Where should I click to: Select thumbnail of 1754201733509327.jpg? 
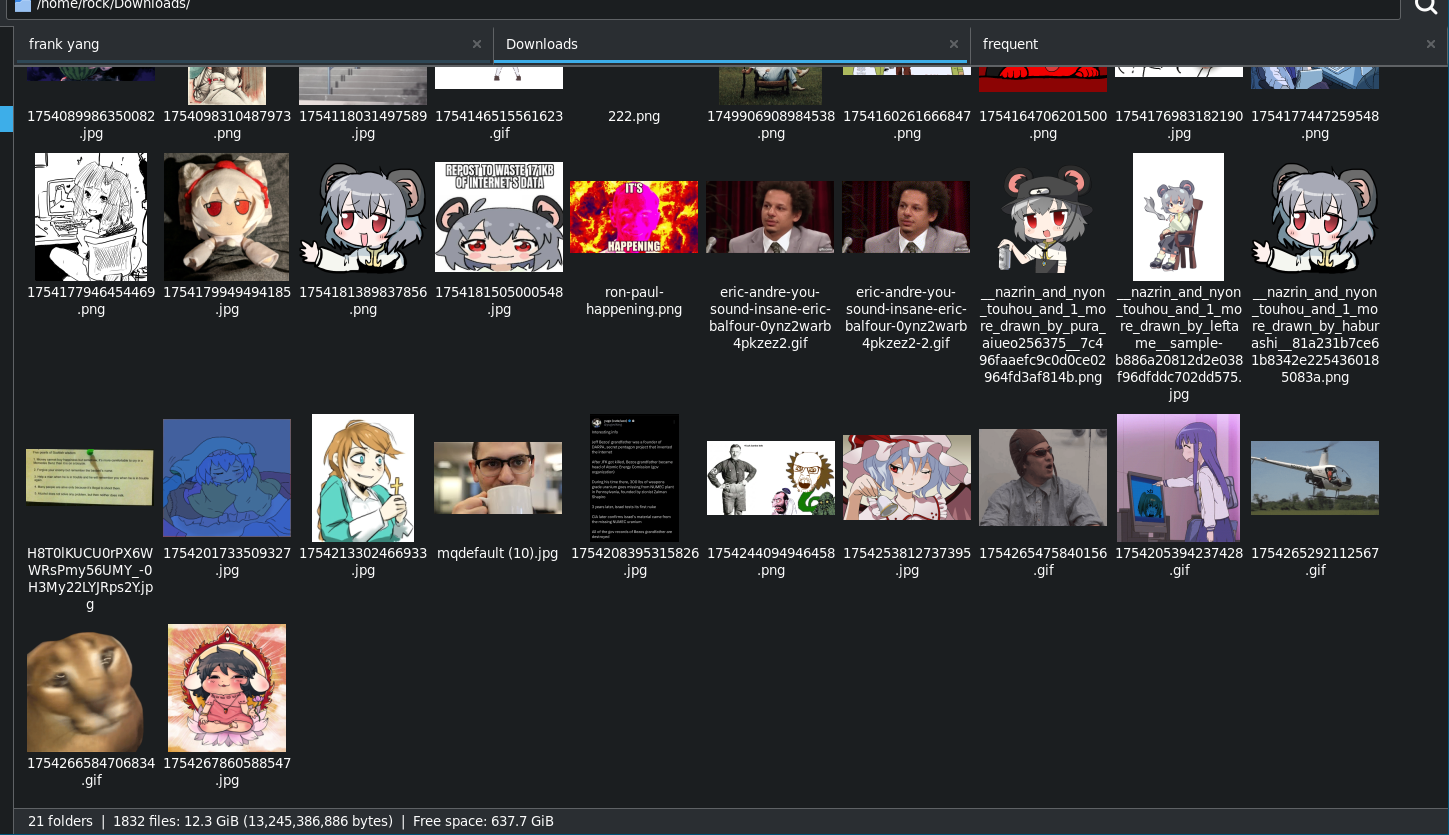[227, 478]
